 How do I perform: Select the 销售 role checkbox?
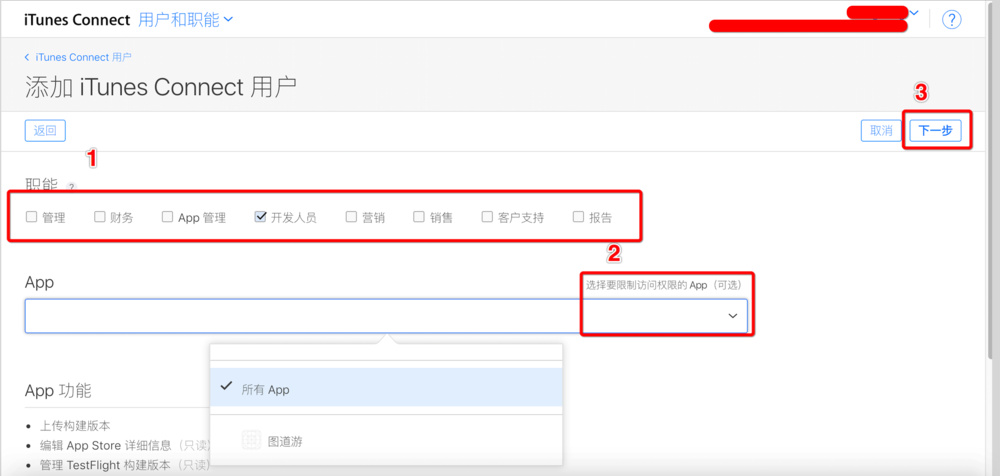(419, 217)
